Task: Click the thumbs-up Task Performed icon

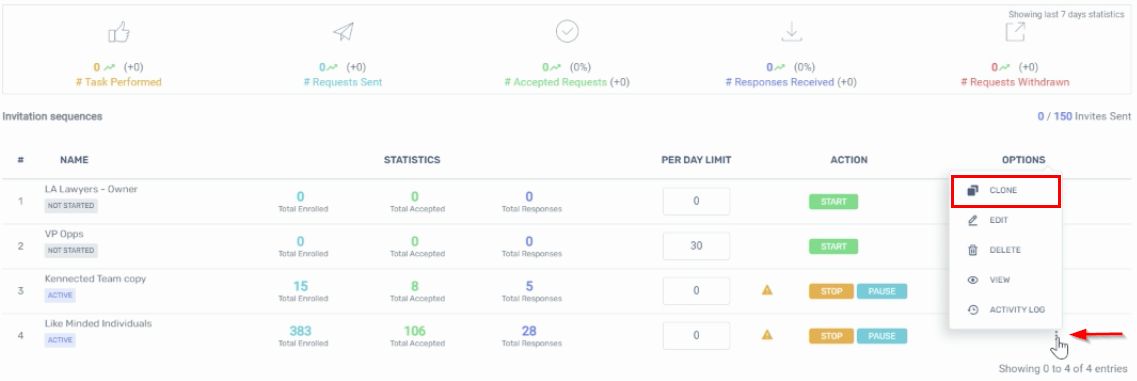Action: (118, 32)
